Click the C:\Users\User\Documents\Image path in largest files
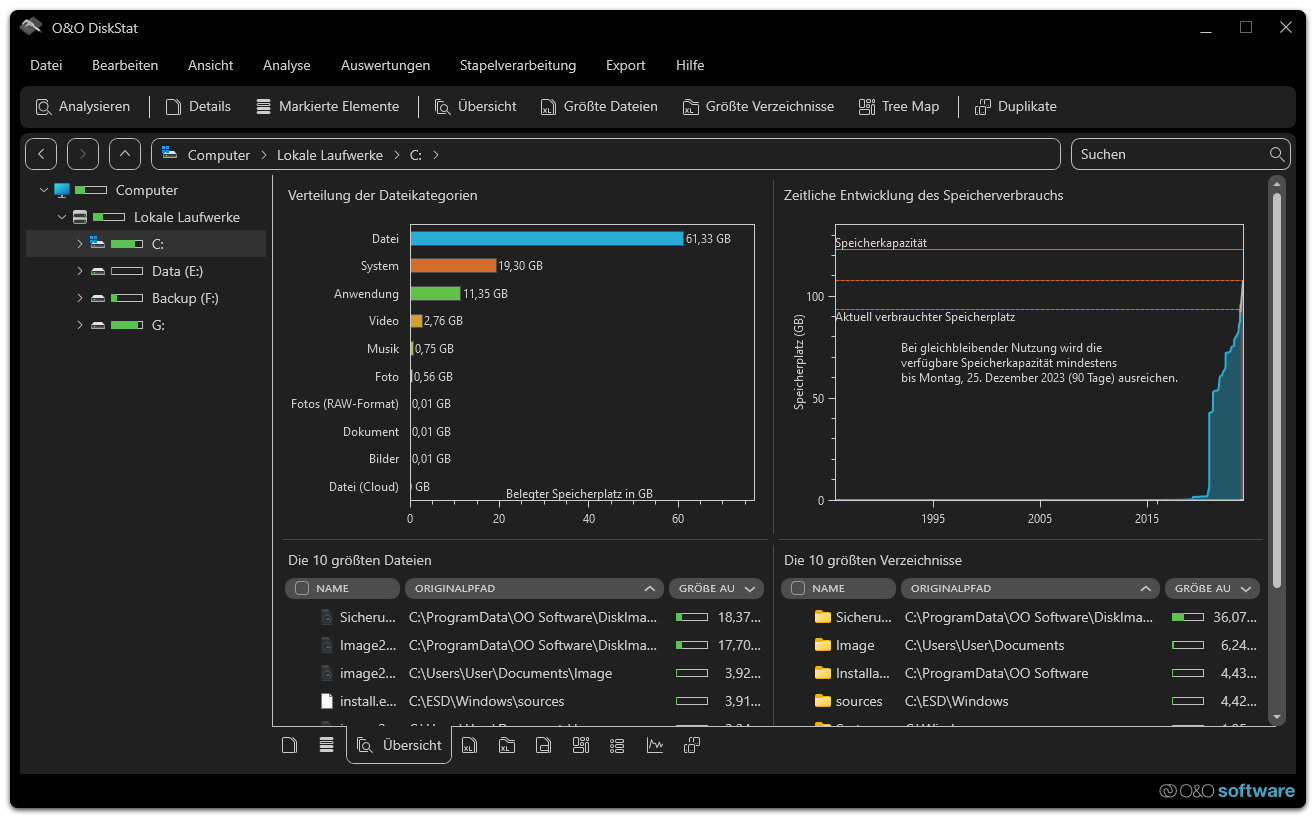1316x818 pixels. tap(511, 673)
